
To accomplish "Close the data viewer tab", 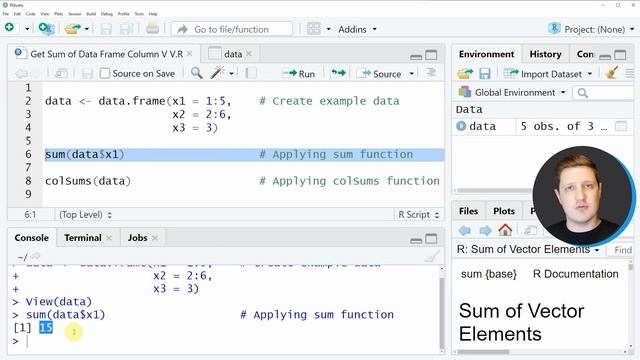I will (x=249, y=54).
